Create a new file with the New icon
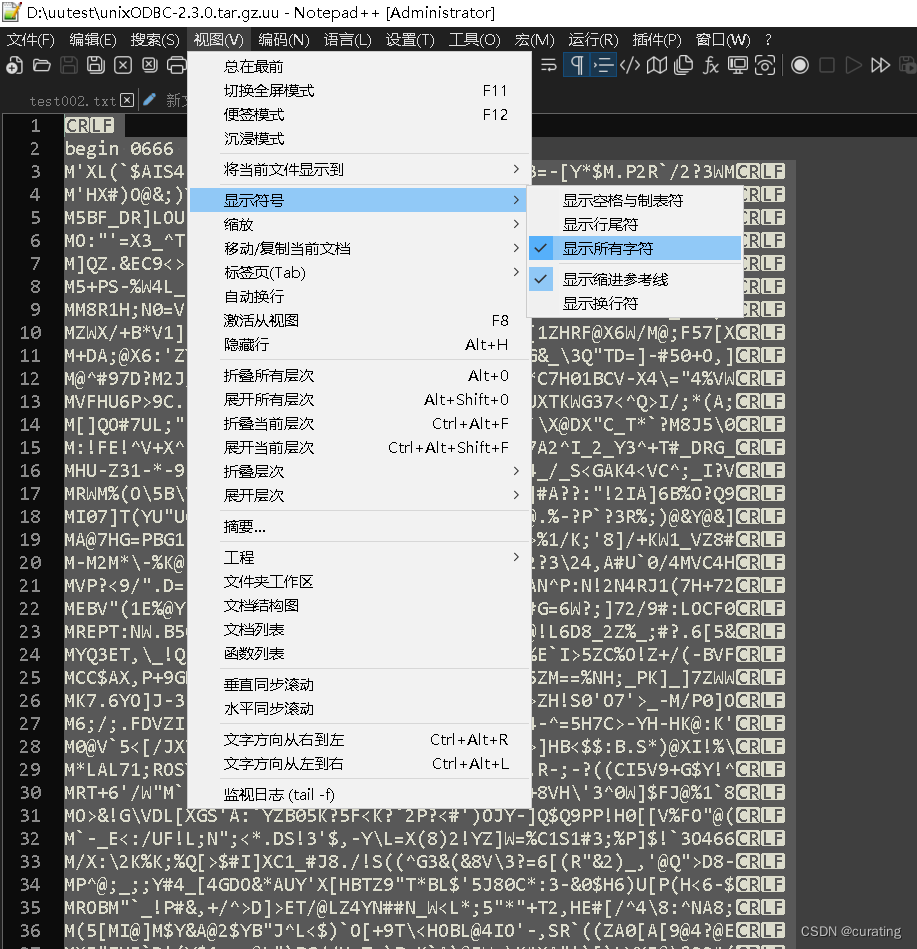The height and width of the screenshot is (949, 917). click(15, 65)
